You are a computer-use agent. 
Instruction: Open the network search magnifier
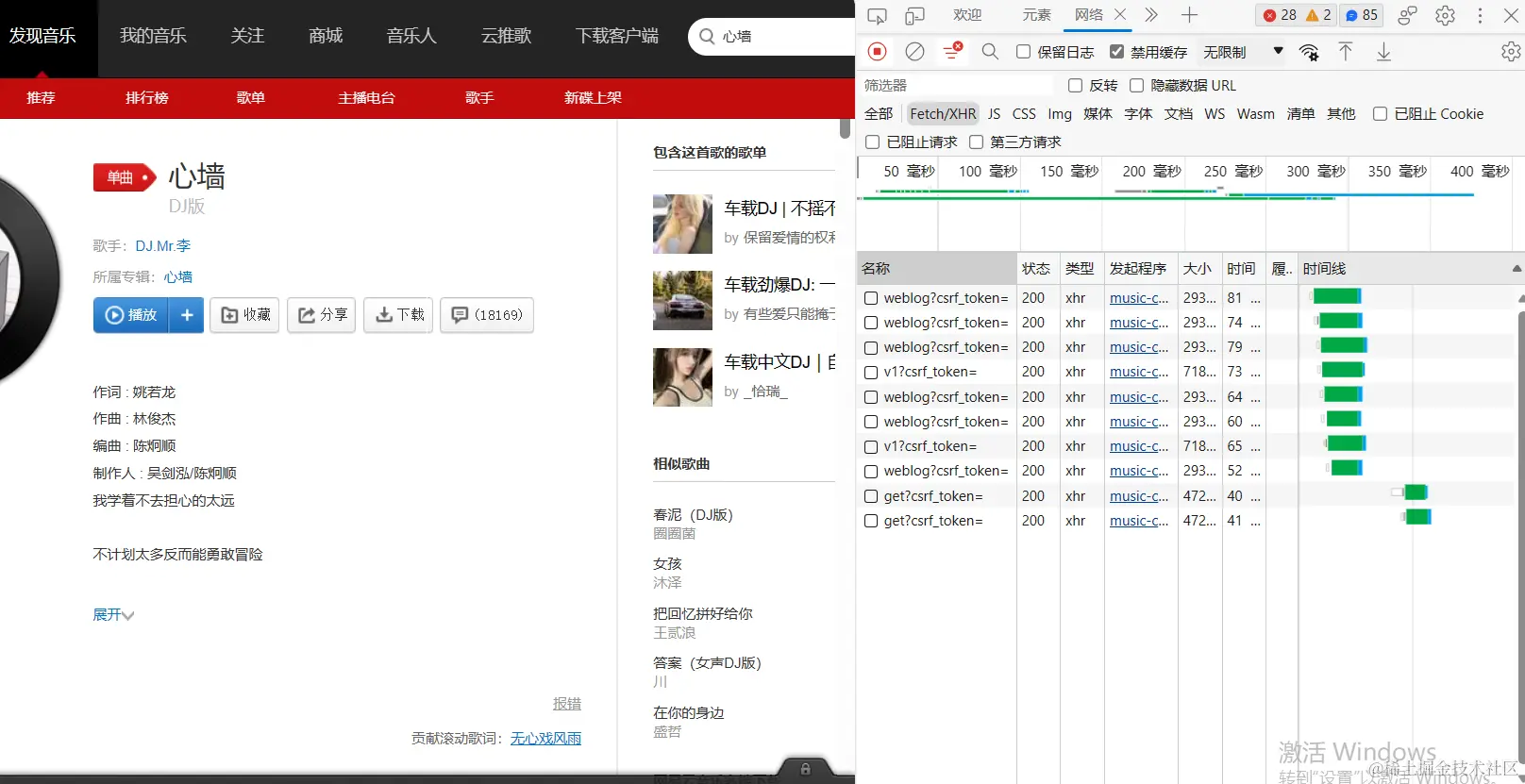(990, 52)
